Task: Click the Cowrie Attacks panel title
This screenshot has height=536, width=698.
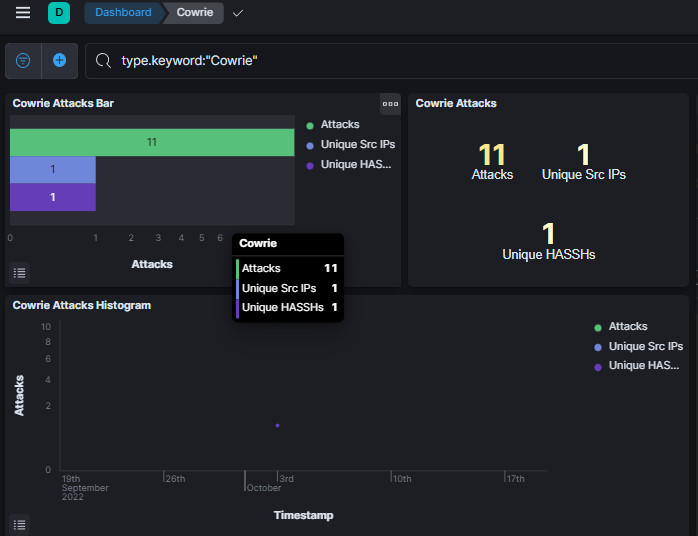Action: coord(456,103)
